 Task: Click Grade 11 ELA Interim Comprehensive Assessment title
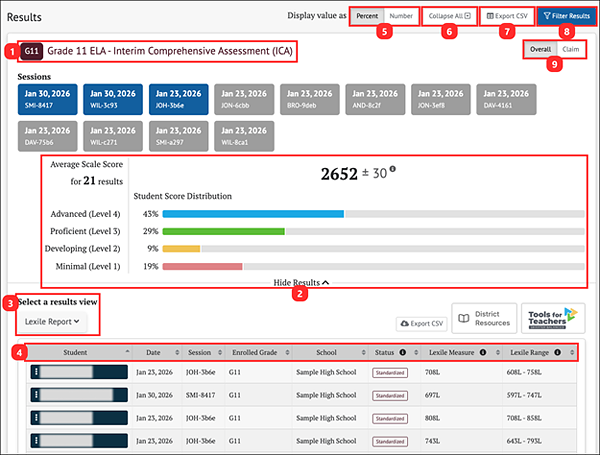point(170,51)
